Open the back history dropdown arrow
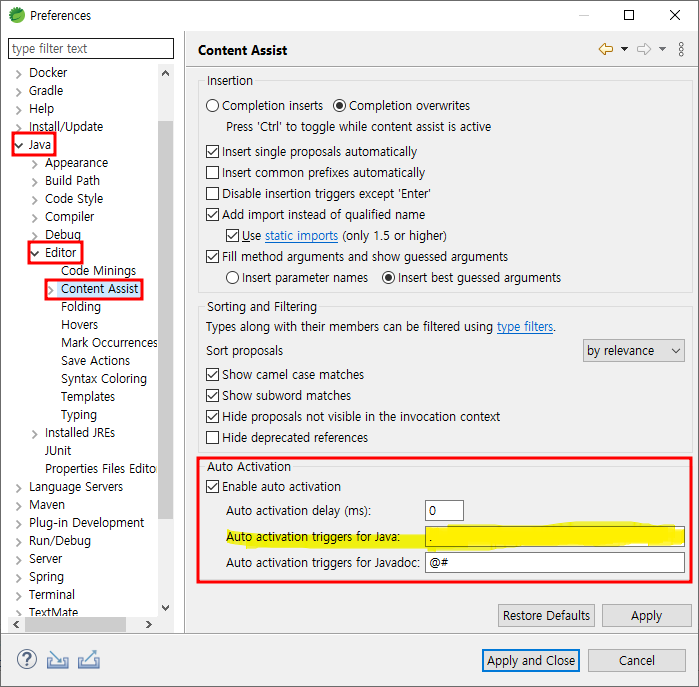Viewport: 699px width, 687px height. point(625,49)
